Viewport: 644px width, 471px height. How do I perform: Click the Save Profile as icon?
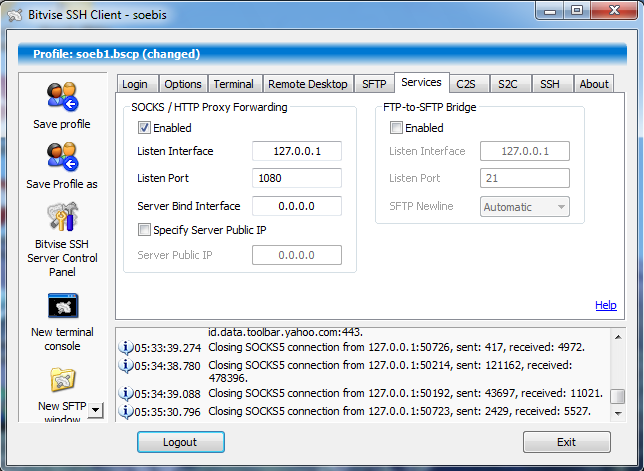pos(62,157)
